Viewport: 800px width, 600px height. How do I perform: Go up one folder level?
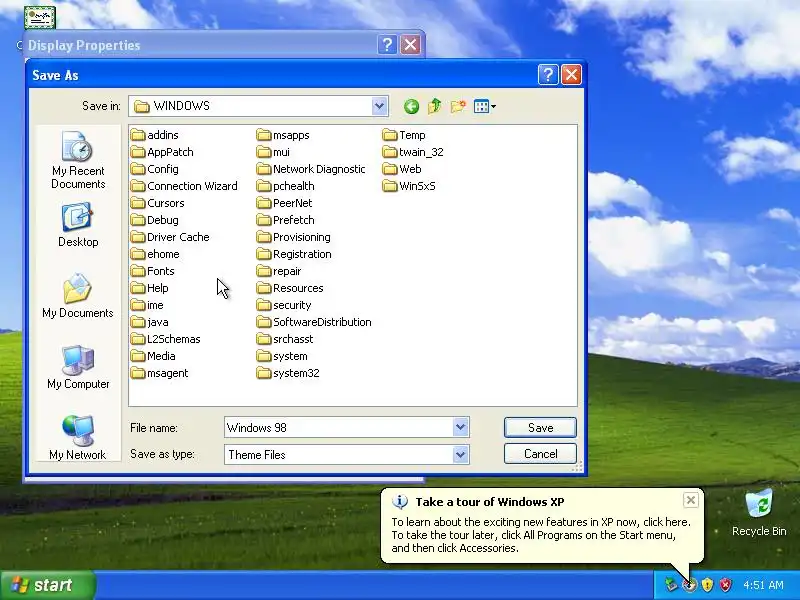click(x=435, y=106)
